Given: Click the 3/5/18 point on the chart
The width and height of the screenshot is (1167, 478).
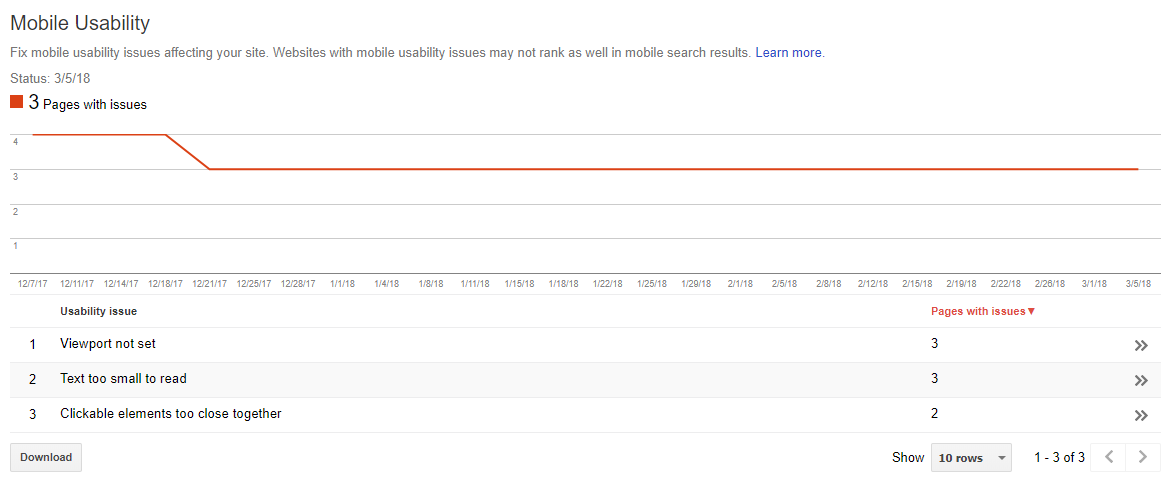Looking at the screenshot, I should [1138, 169].
